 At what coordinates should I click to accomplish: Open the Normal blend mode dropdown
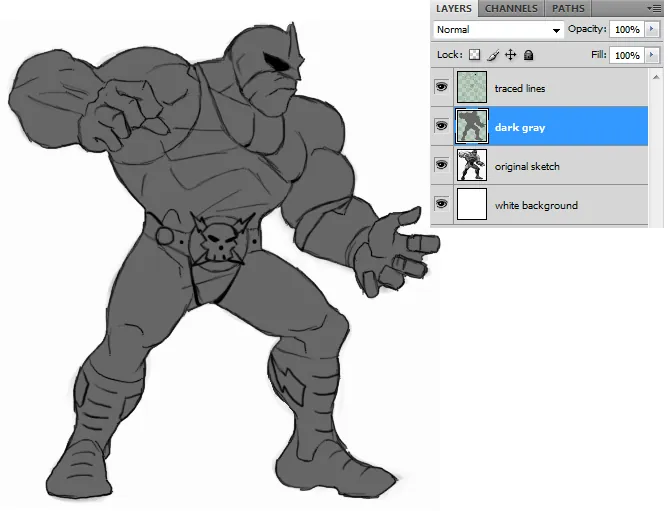[x=498, y=30]
